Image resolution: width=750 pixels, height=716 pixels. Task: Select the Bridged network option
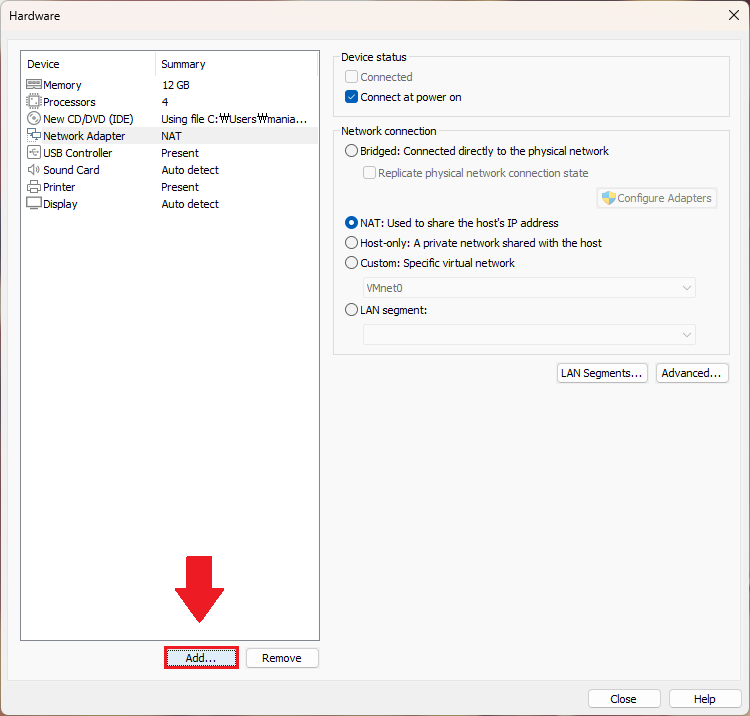click(x=352, y=151)
